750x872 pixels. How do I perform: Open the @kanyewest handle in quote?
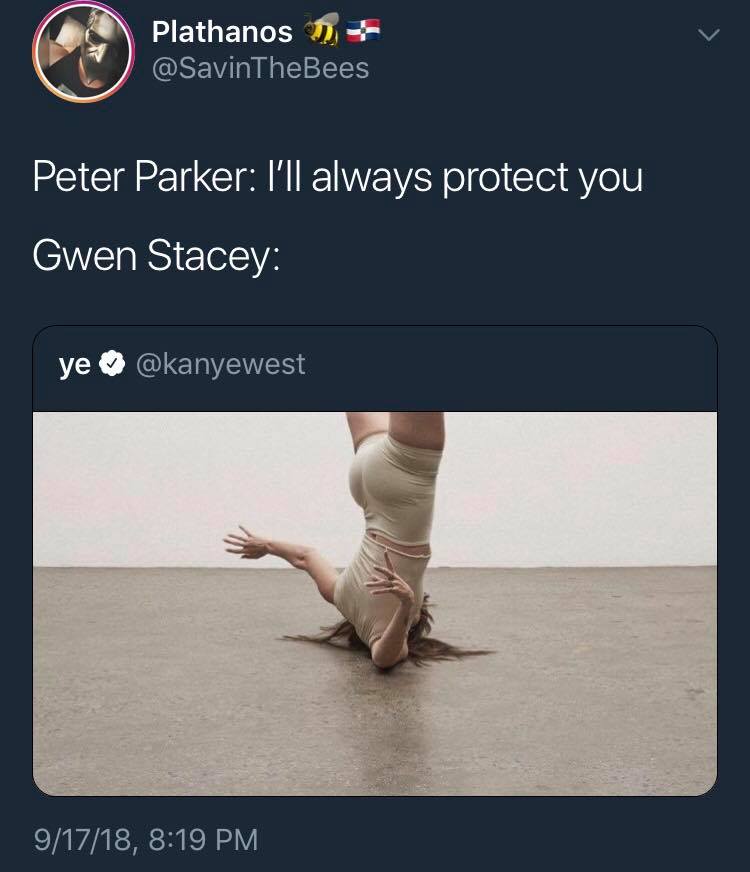point(220,364)
